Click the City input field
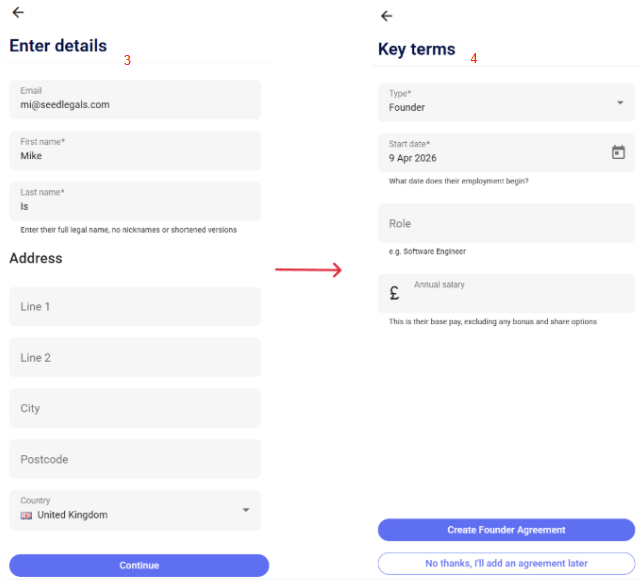Image resolution: width=643 pixels, height=587 pixels. tap(135, 408)
